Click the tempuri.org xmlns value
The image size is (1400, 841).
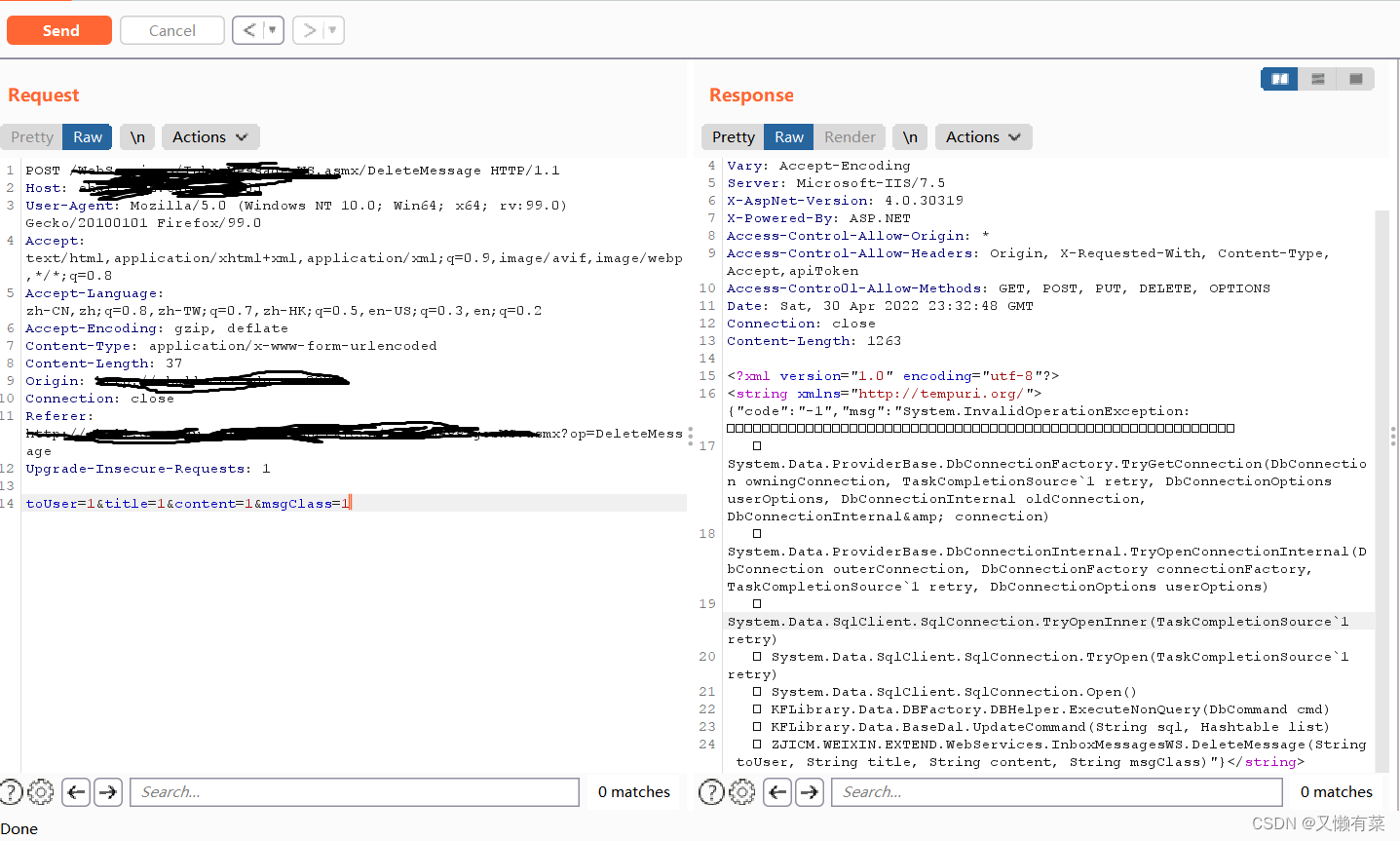tap(941, 394)
